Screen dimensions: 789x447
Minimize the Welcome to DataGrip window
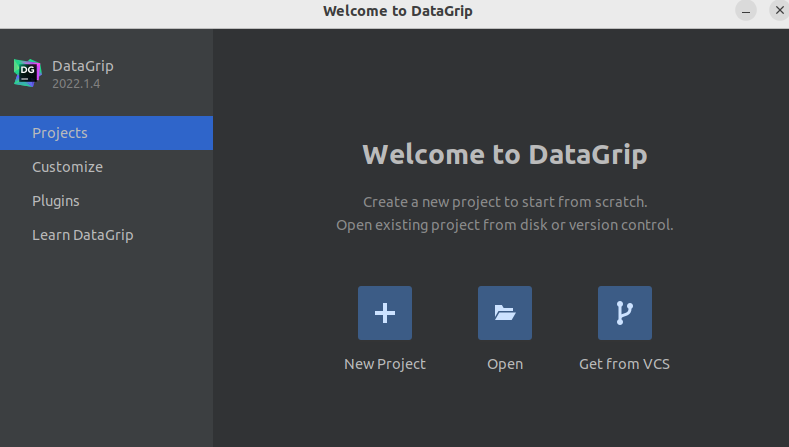pyautogui.click(x=746, y=11)
